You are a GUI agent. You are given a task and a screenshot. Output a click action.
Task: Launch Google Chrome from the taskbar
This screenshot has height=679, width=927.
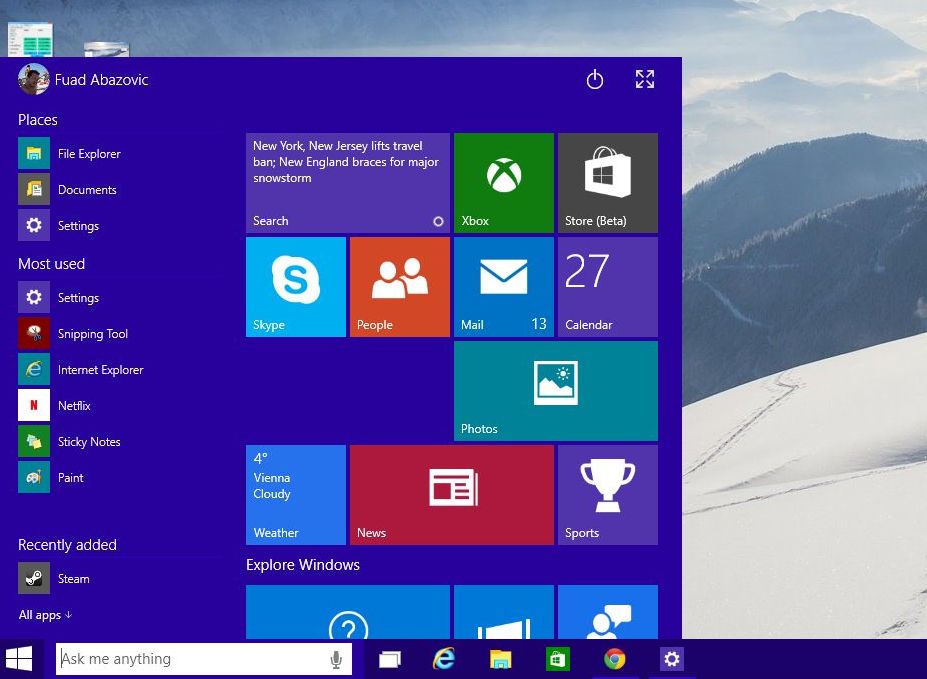(614, 659)
